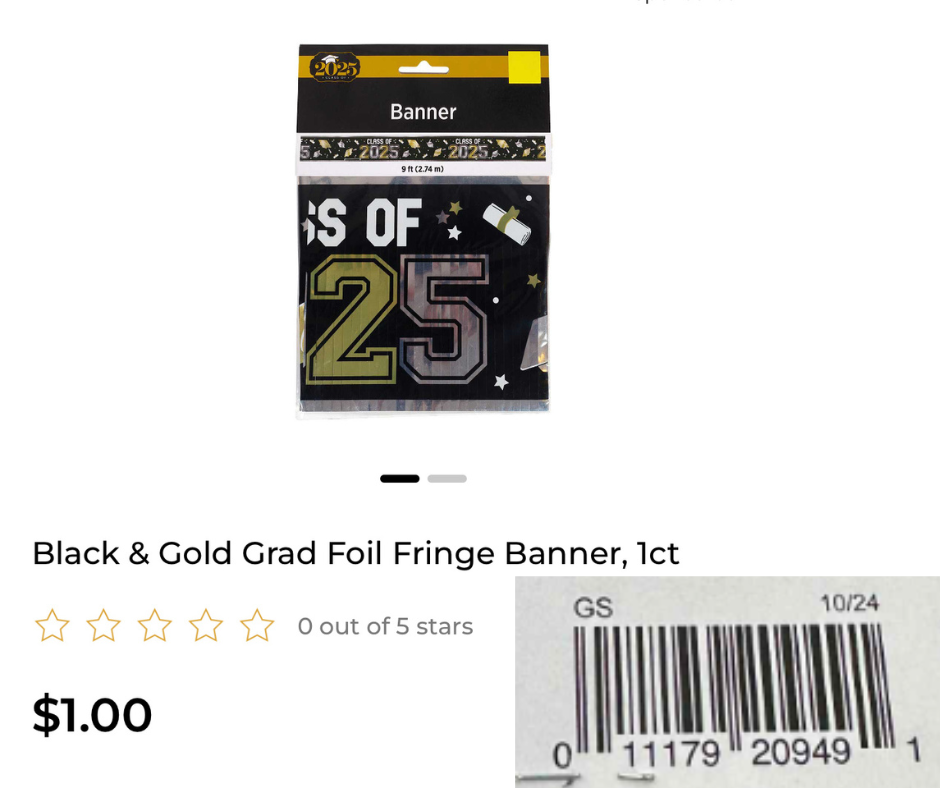Click the GS text on the barcode label

pyautogui.click(x=593, y=608)
